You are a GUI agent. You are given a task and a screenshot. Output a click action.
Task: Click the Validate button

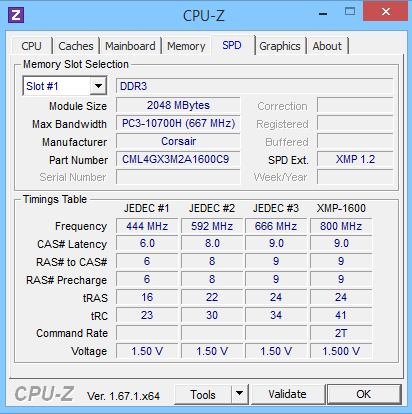point(287,394)
